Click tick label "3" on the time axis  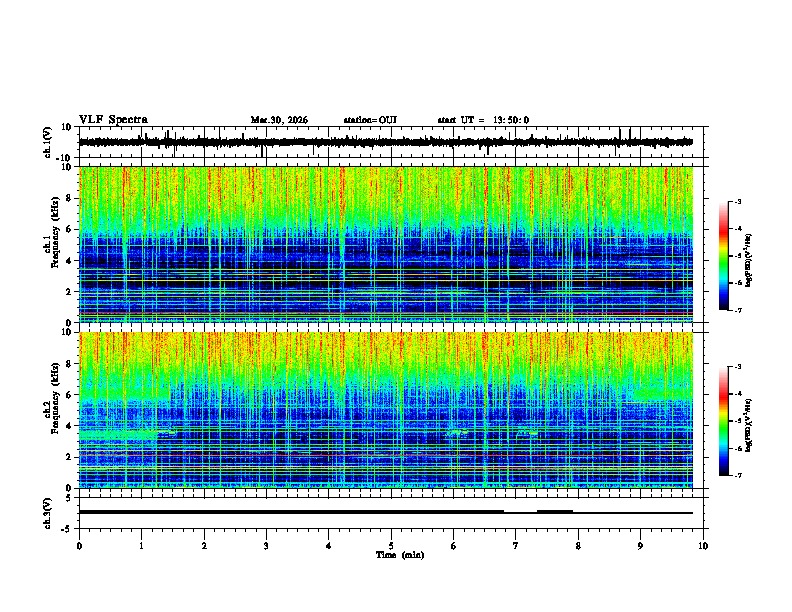click(266, 546)
